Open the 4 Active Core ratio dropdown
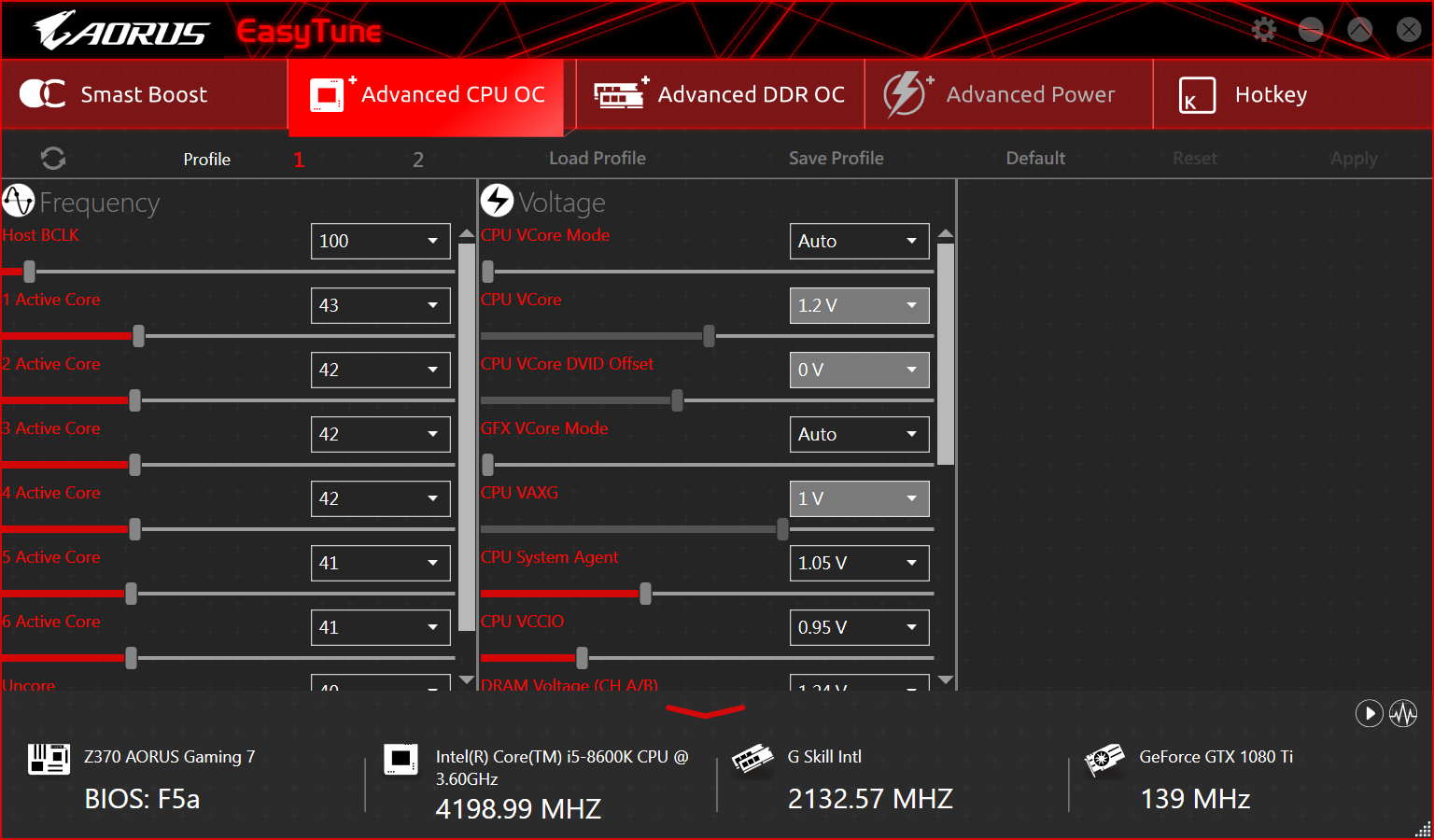 pyautogui.click(x=381, y=498)
